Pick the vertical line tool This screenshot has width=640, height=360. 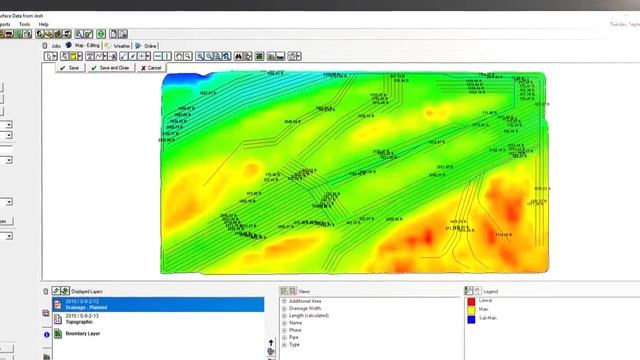pos(167,56)
